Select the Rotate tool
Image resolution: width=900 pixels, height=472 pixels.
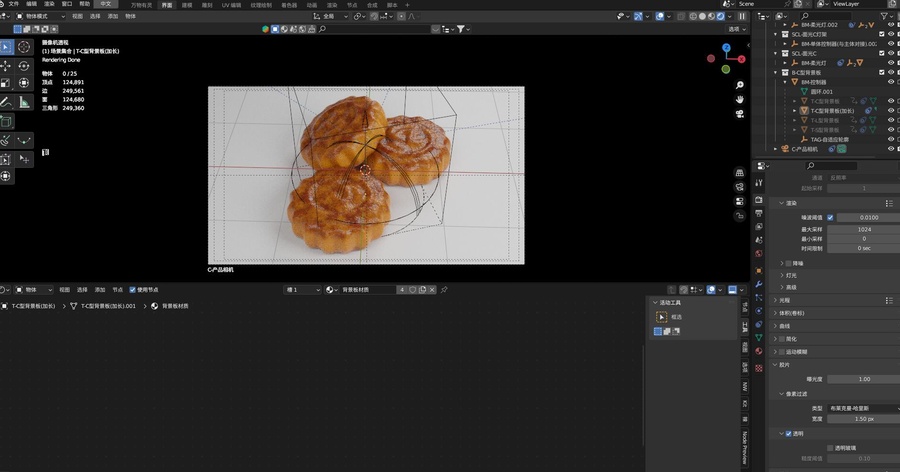(24, 66)
